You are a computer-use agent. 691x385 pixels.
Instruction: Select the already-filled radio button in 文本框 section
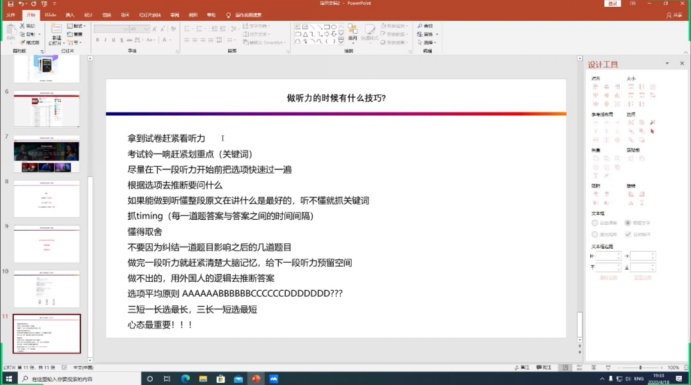pyautogui.click(x=628, y=223)
